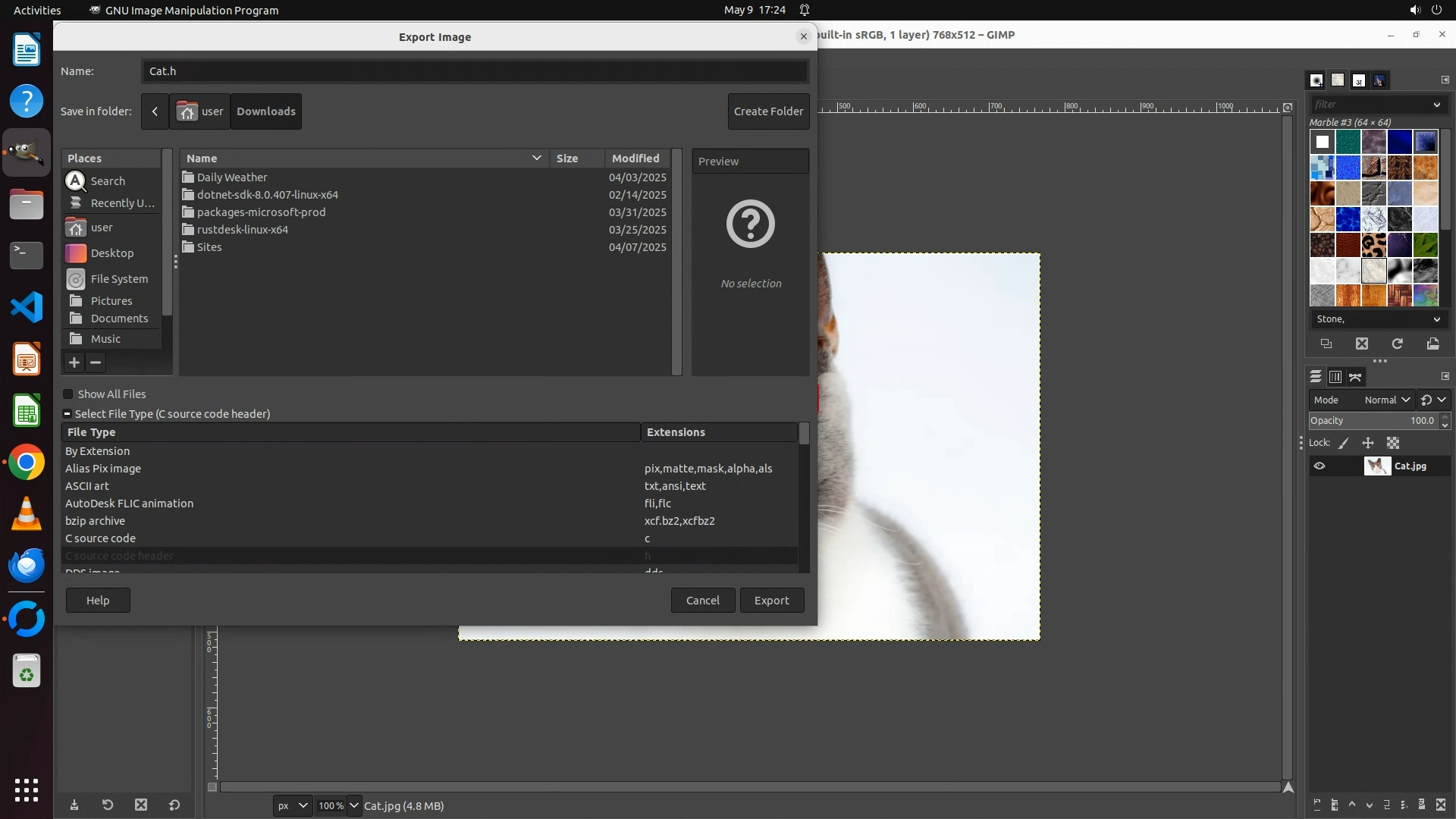Open the Channels tab icon

coord(1335,377)
